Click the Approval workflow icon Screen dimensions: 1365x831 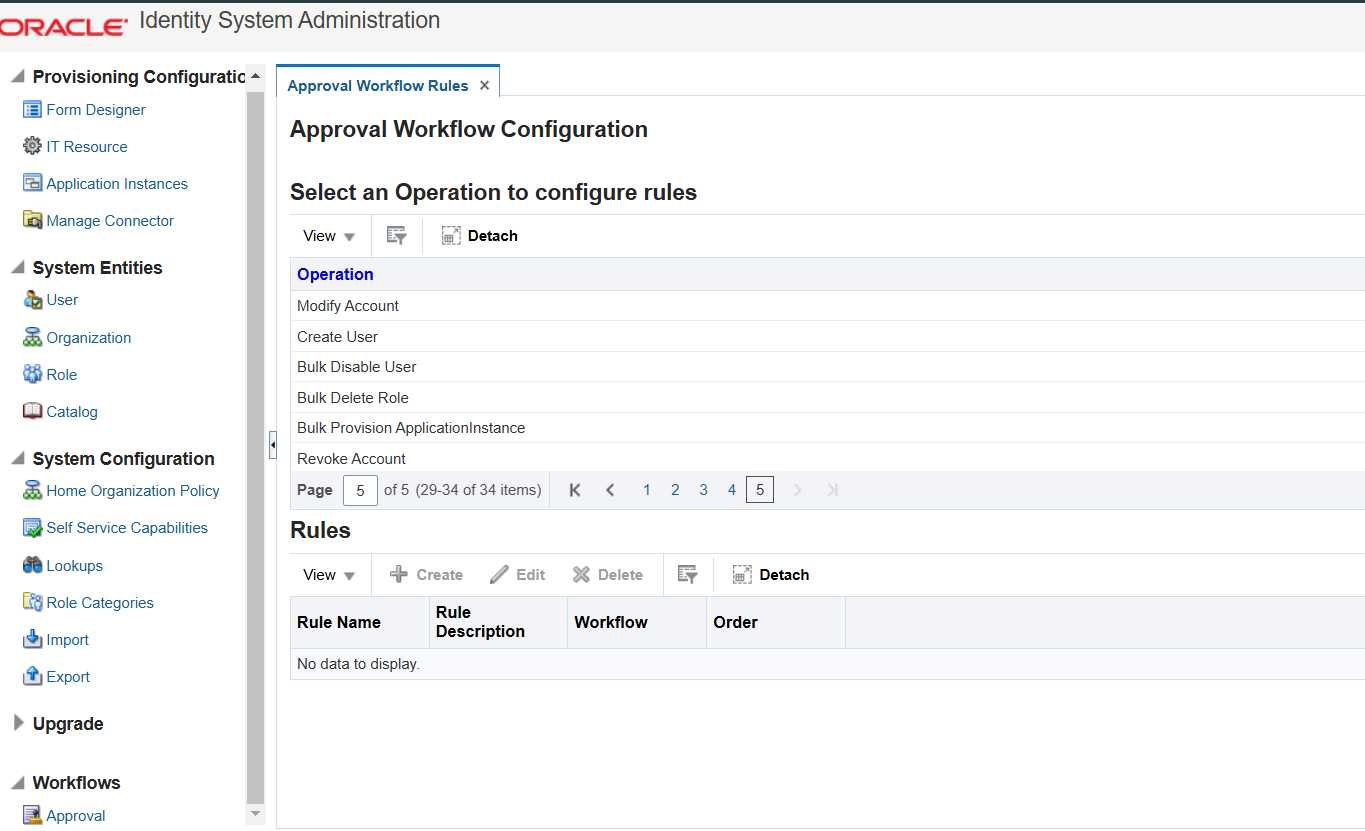[32, 816]
